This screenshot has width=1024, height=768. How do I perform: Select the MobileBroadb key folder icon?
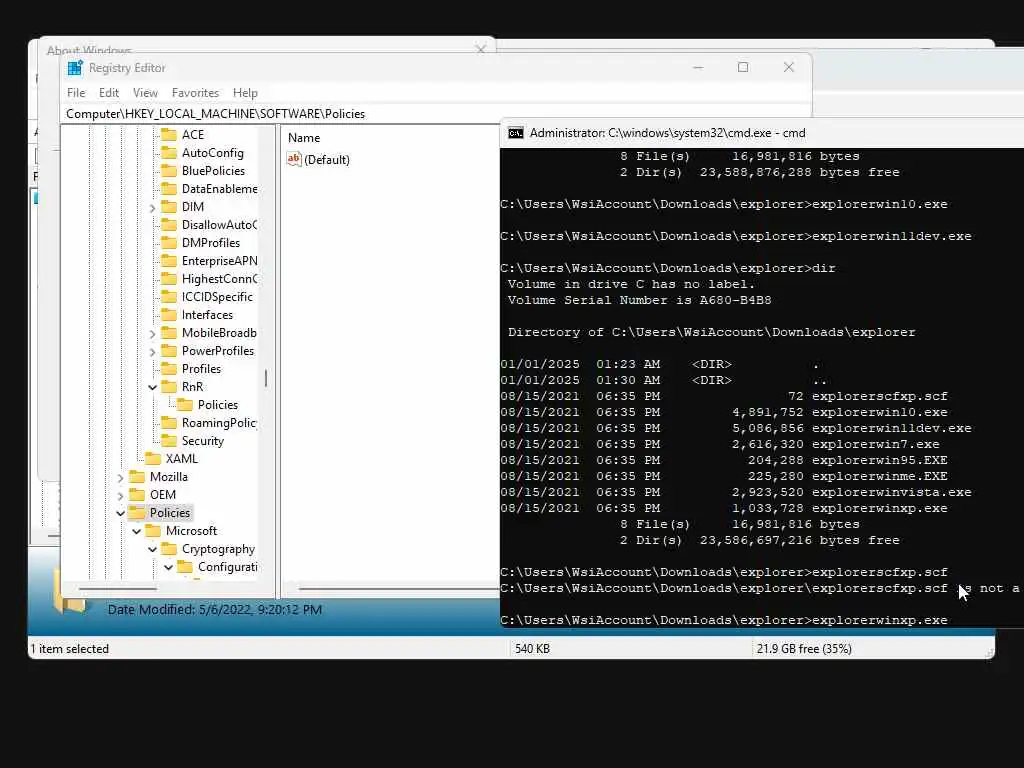coord(169,332)
